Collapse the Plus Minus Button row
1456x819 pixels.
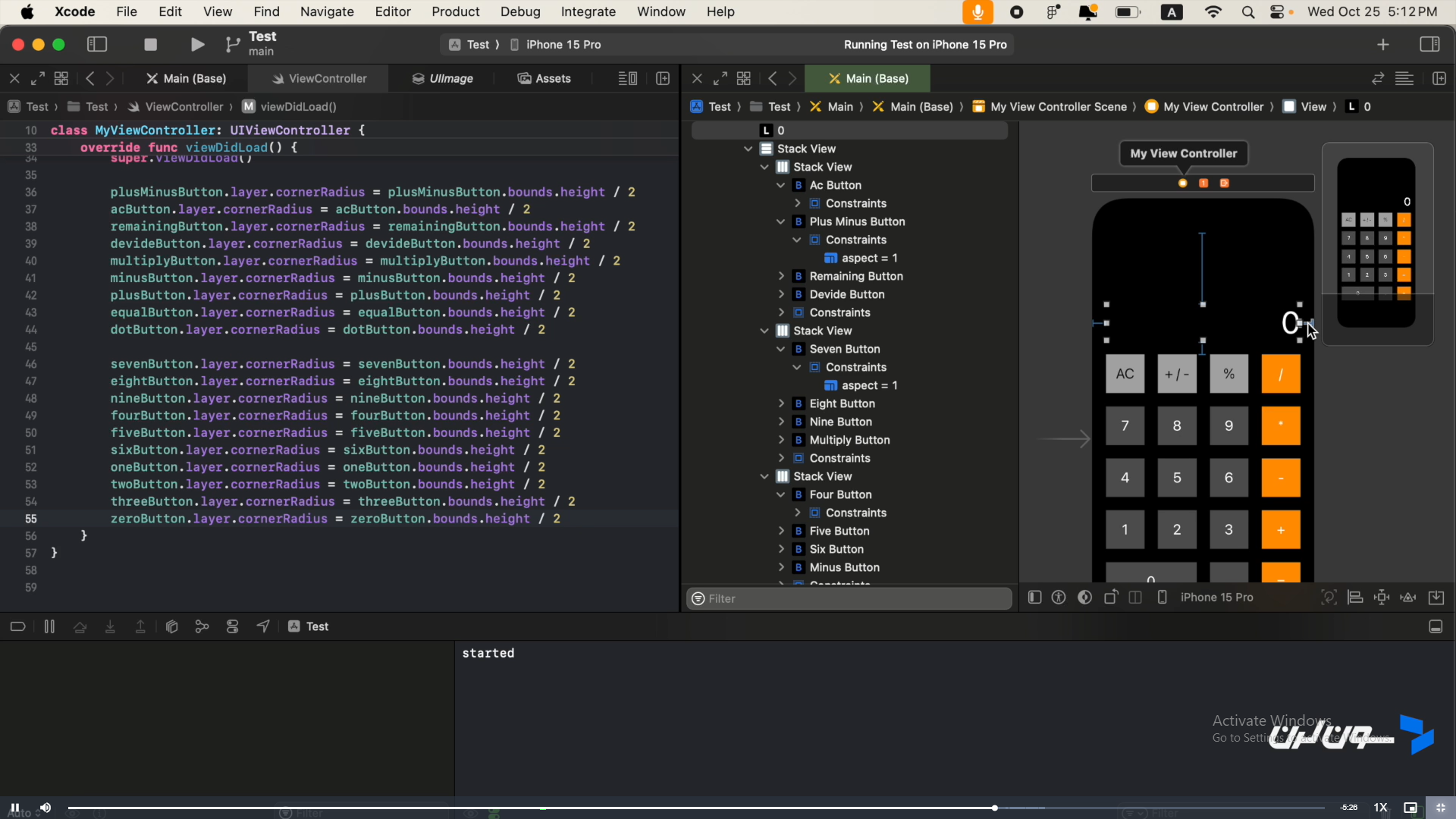point(780,221)
